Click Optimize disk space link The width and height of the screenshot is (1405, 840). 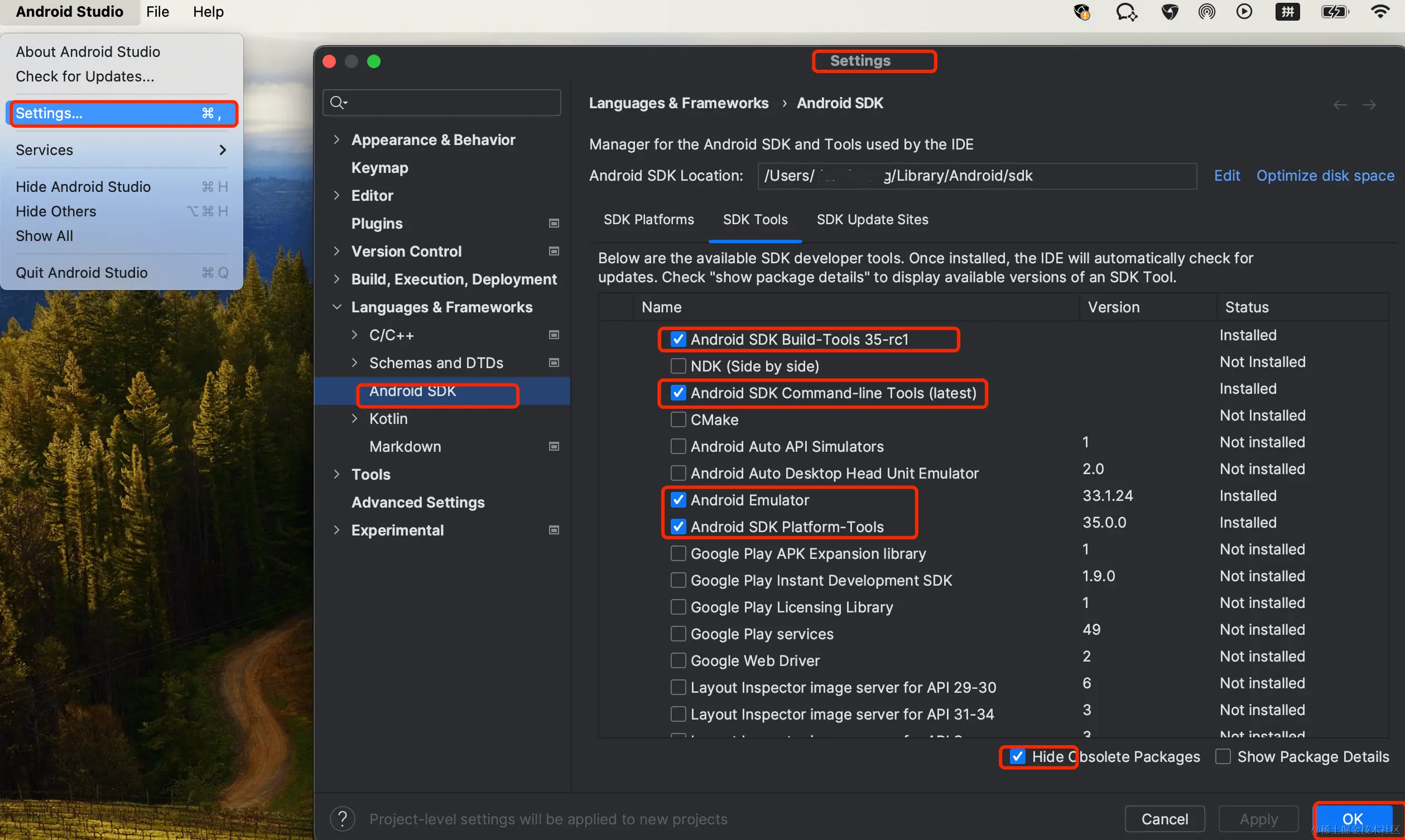(x=1325, y=176)
